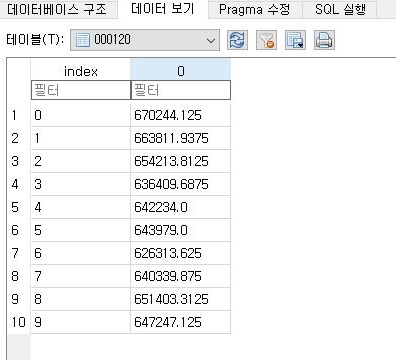Open the Pragma 수정 tab
Screen dimensions: 396x360
point(255,9)
